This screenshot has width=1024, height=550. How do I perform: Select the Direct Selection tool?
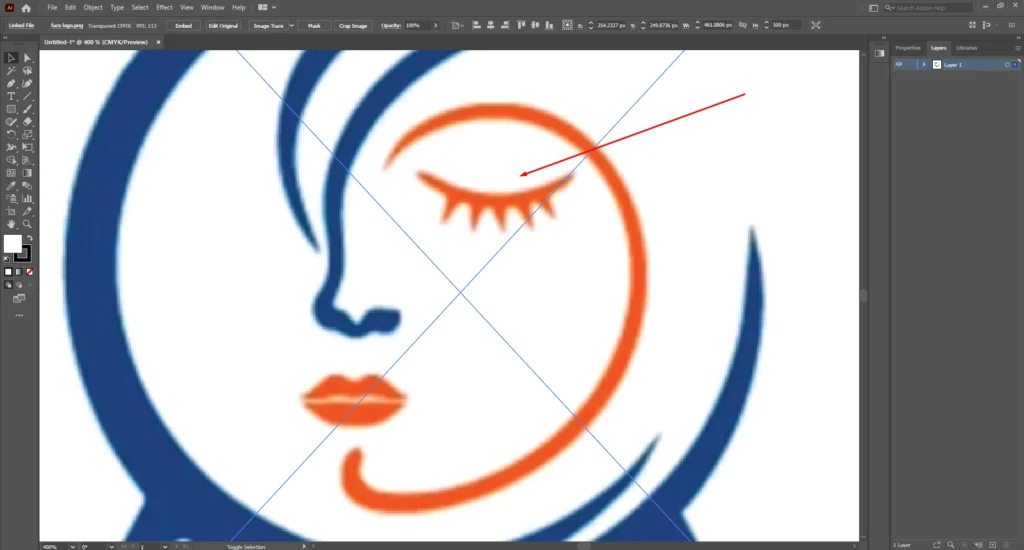(27, 58)
